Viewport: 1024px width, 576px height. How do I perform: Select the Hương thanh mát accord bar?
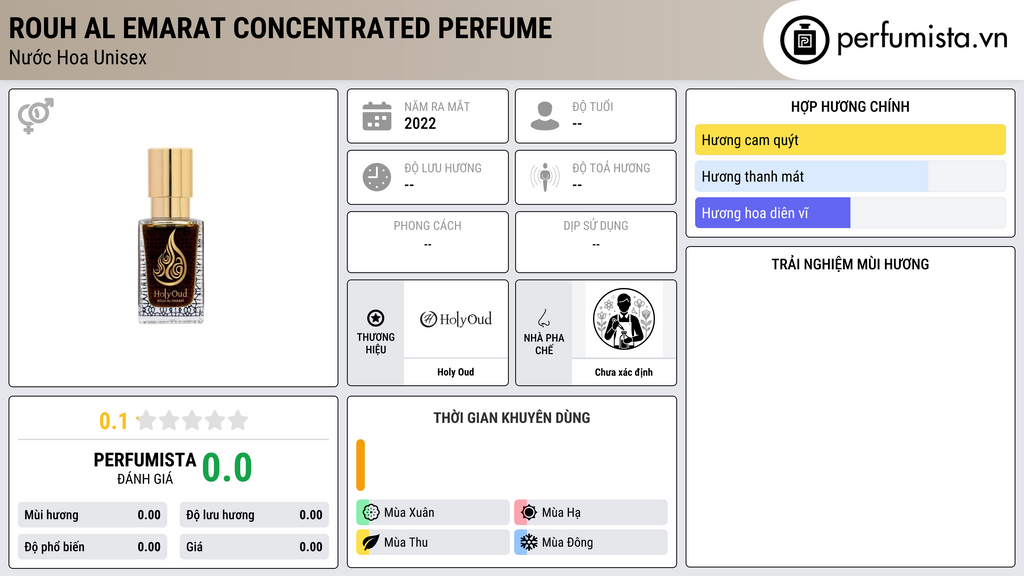[850, 176]
